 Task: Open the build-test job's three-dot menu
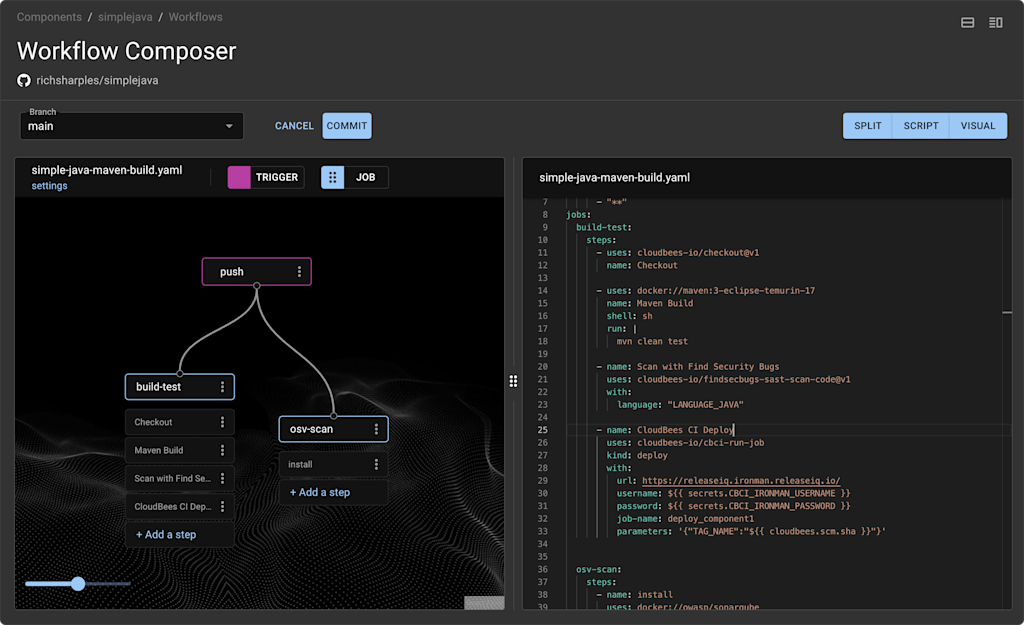pos(223,387)
